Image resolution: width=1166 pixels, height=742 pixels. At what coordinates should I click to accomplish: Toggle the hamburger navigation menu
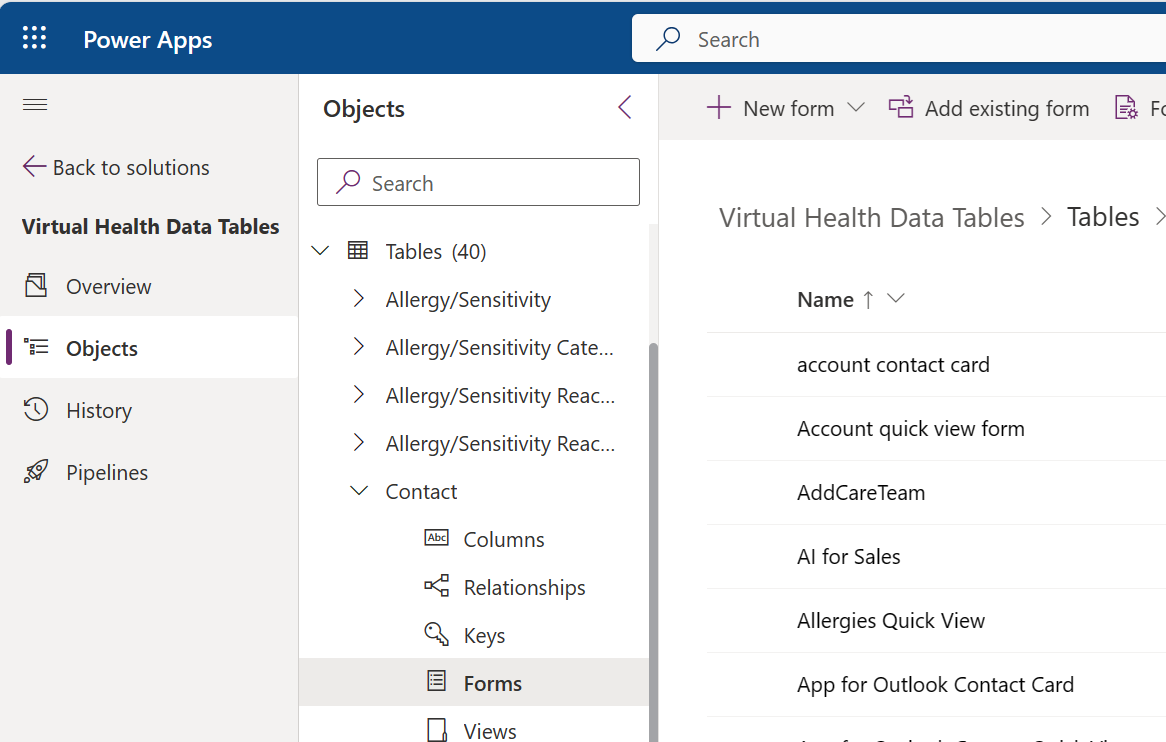coord(35,105)
